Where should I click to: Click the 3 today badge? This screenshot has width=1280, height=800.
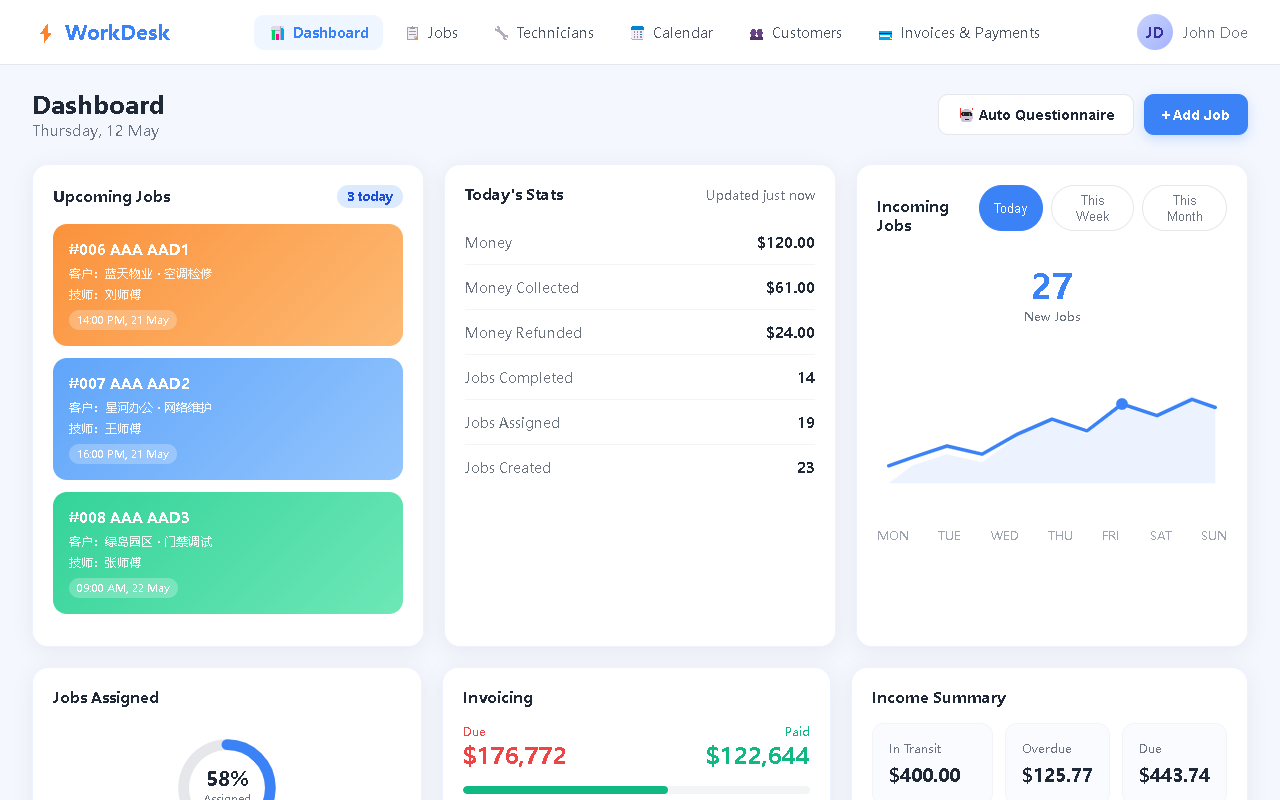click(x=370, y=197)
